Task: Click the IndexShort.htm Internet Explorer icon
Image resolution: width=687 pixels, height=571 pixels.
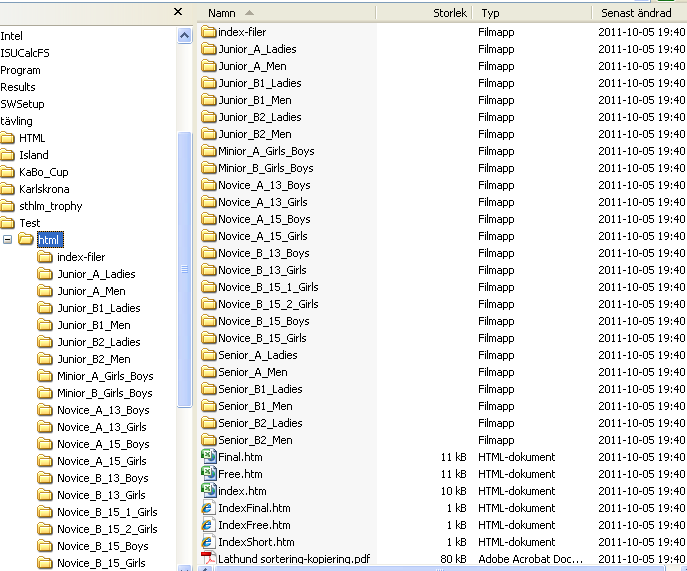Action: tap(209, 542)
